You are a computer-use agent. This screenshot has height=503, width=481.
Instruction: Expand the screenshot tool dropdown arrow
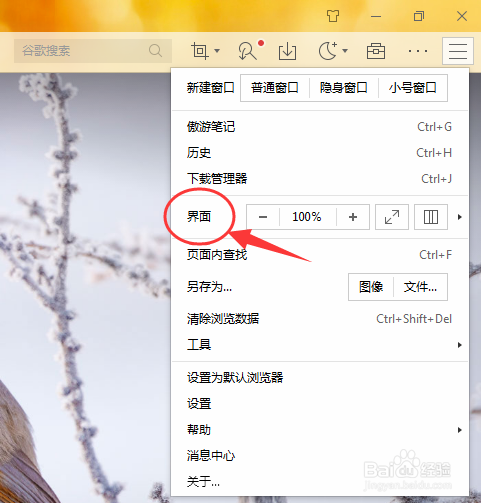(217, 51)
